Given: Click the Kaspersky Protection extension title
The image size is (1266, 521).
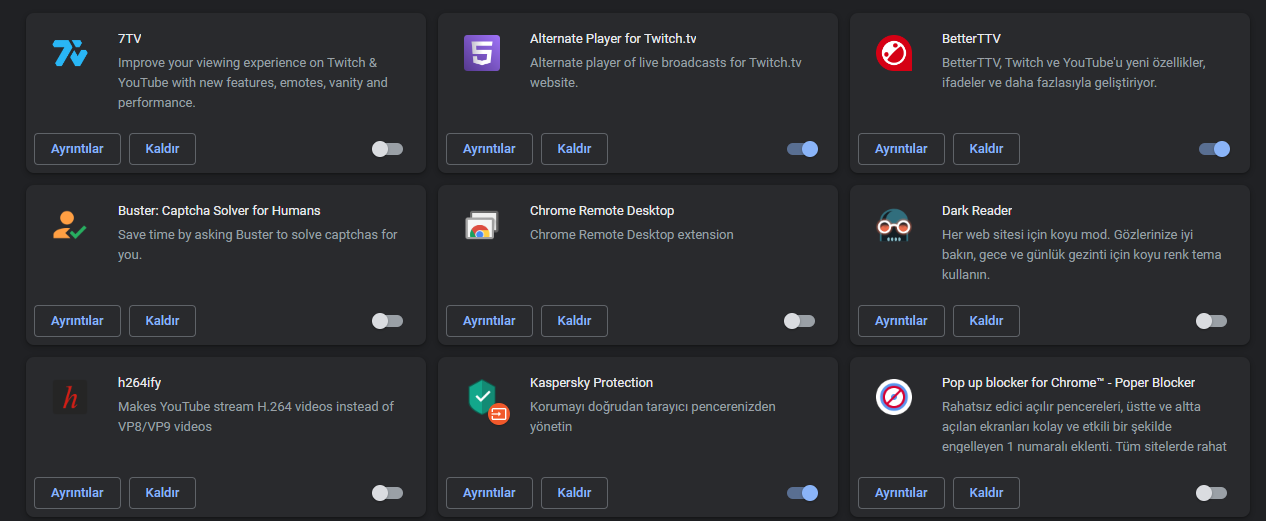Looking at the screenshot, I should [591, 383].
